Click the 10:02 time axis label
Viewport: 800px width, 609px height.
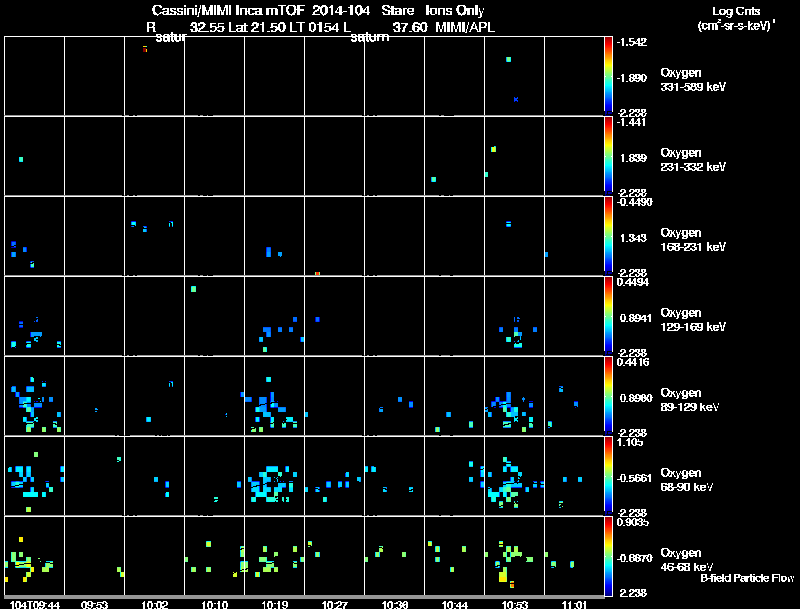(x=155, y=605)
